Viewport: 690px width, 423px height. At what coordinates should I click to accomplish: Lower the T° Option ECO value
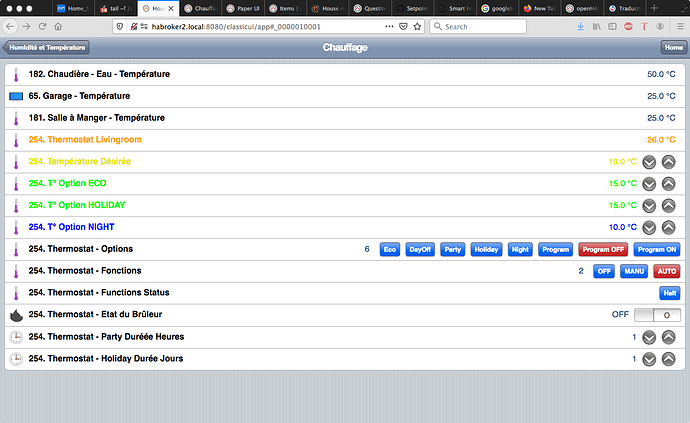coord(649,184)
